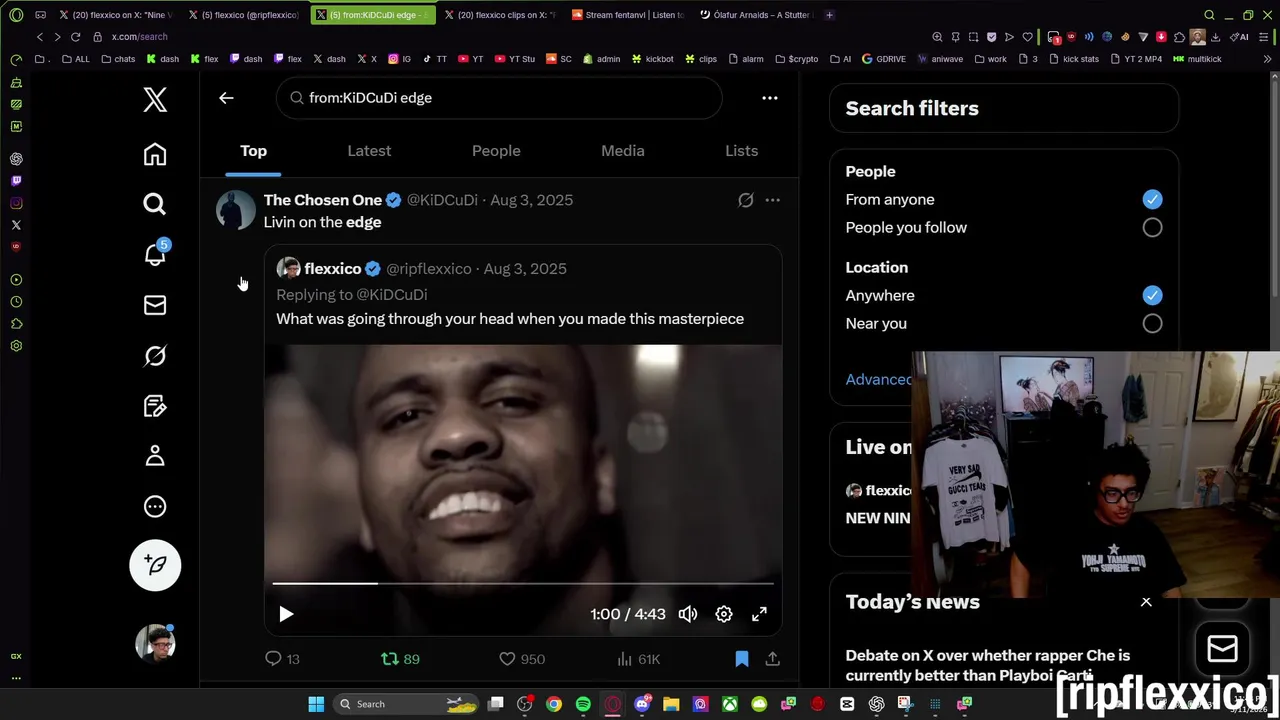This screenshot has width=1280, height=720.
Task: Switch to the People tab
Action: (496, 151)
